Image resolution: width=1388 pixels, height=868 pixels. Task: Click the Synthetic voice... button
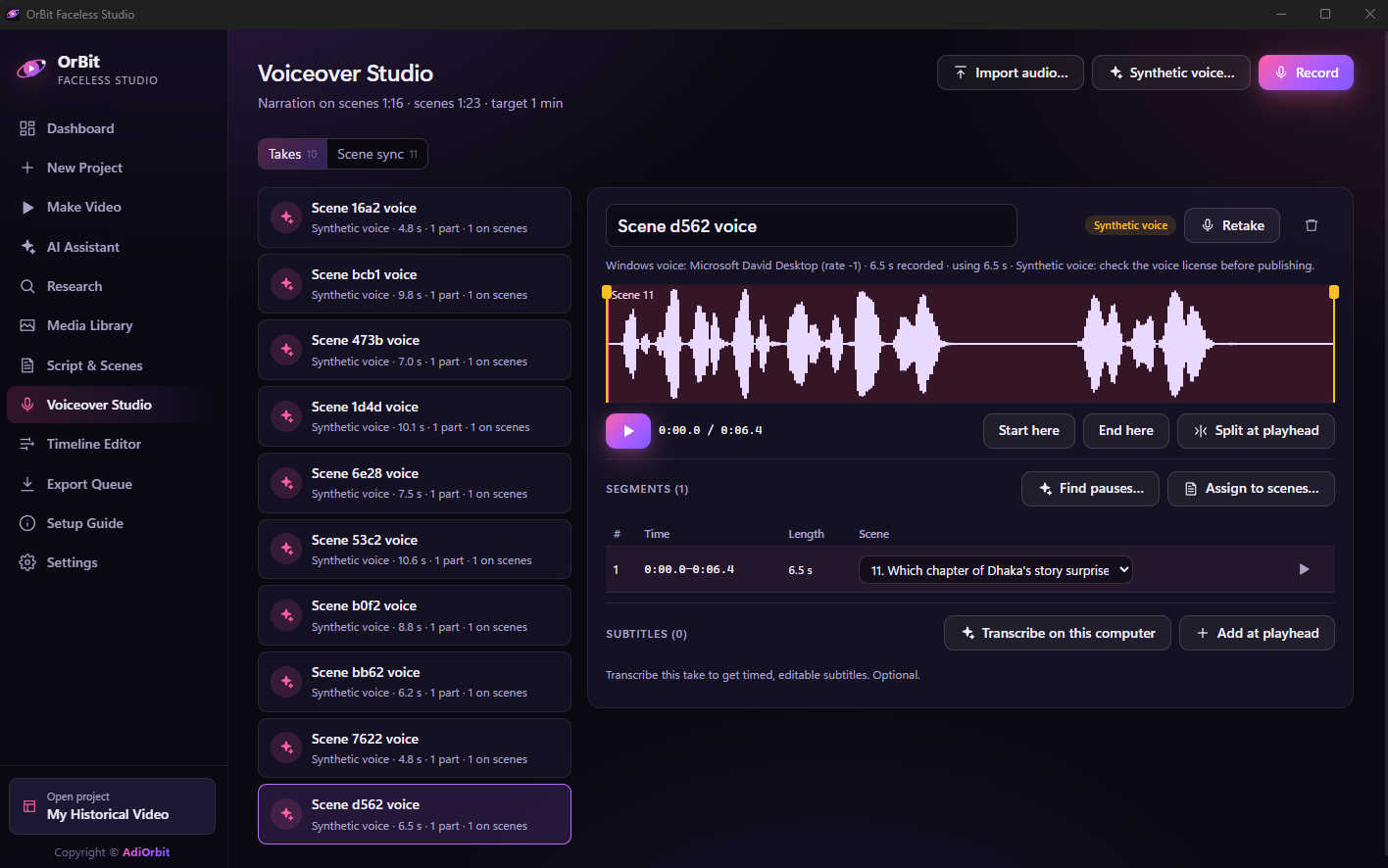point(1171,72)
